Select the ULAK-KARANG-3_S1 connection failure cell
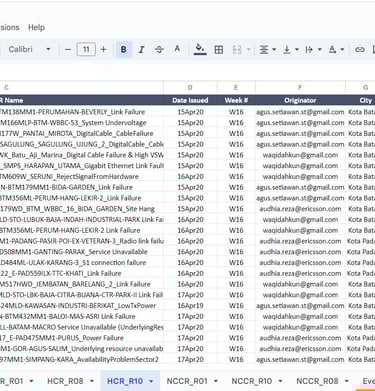The width and height of the screenshot is (375, 391). 82,262
